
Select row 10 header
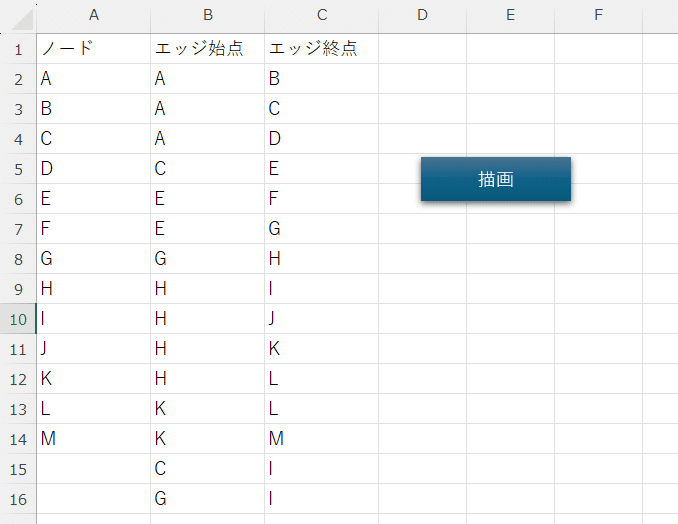[x=18, y=319]
